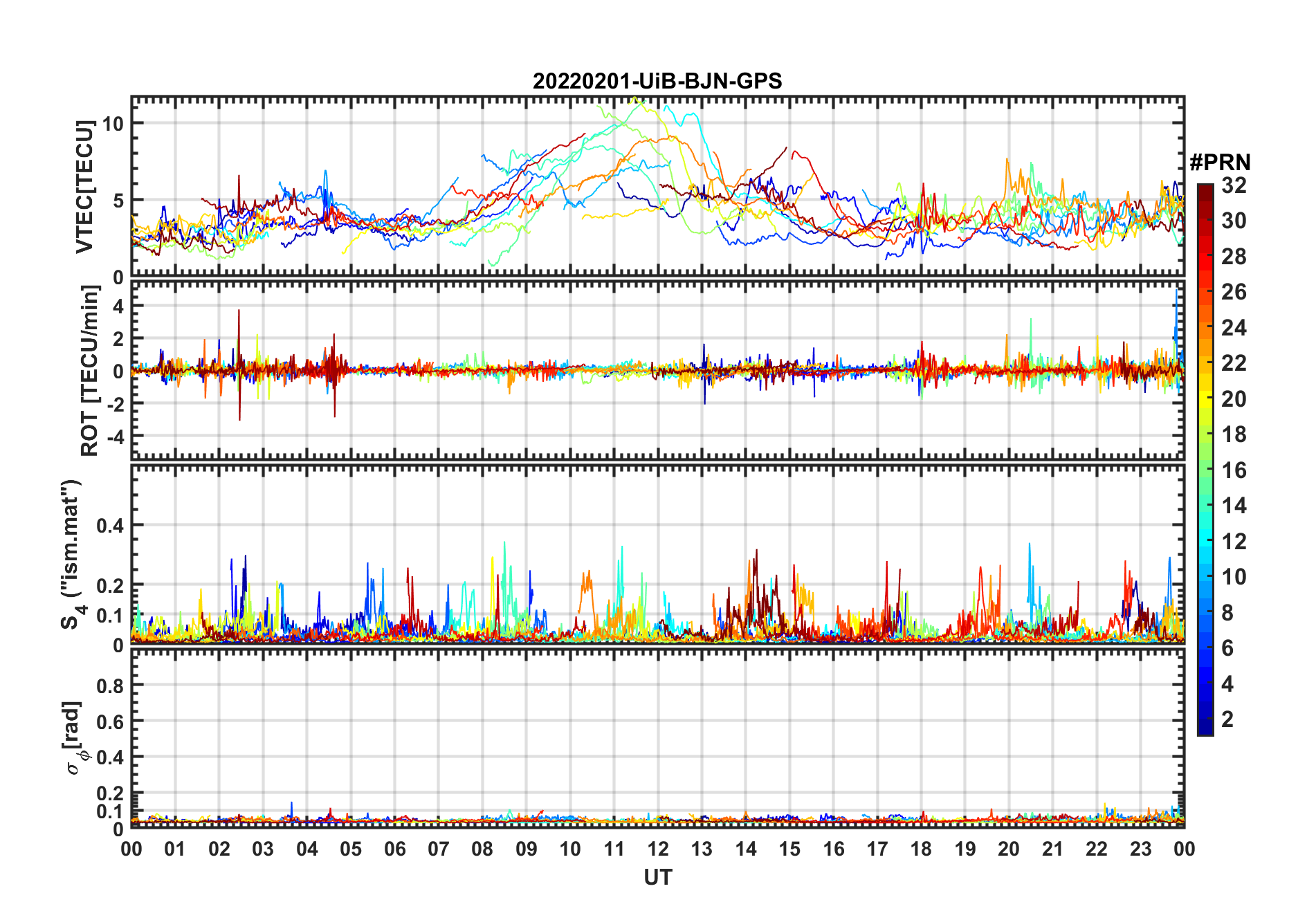Image resolution: width=1316 pixels, height=920 pixels.
Task: Click x-axis tick label 23
Action: click(1140, 849)
